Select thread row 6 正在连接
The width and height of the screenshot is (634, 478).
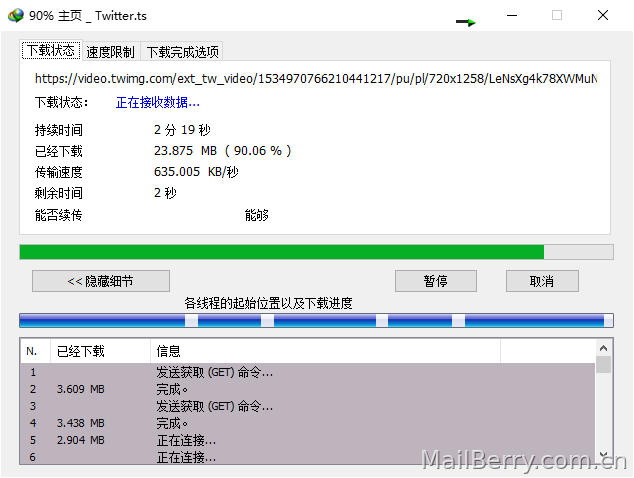(x=308, y=457)
